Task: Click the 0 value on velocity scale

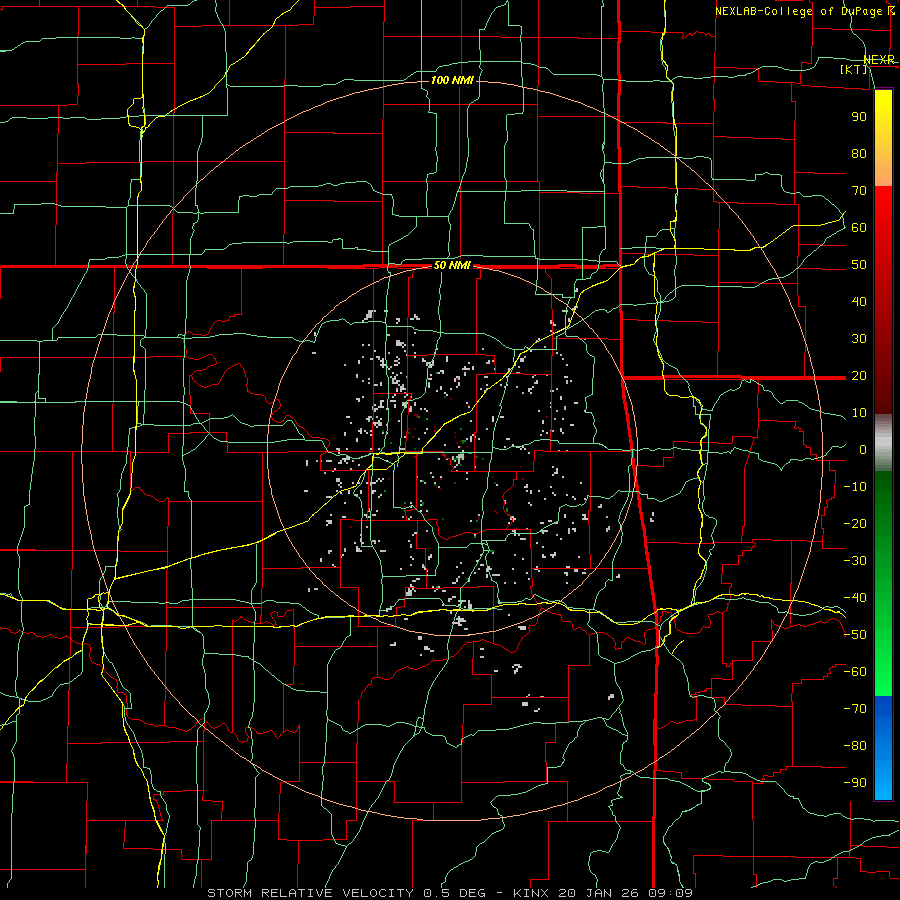Action: [863, 450]
